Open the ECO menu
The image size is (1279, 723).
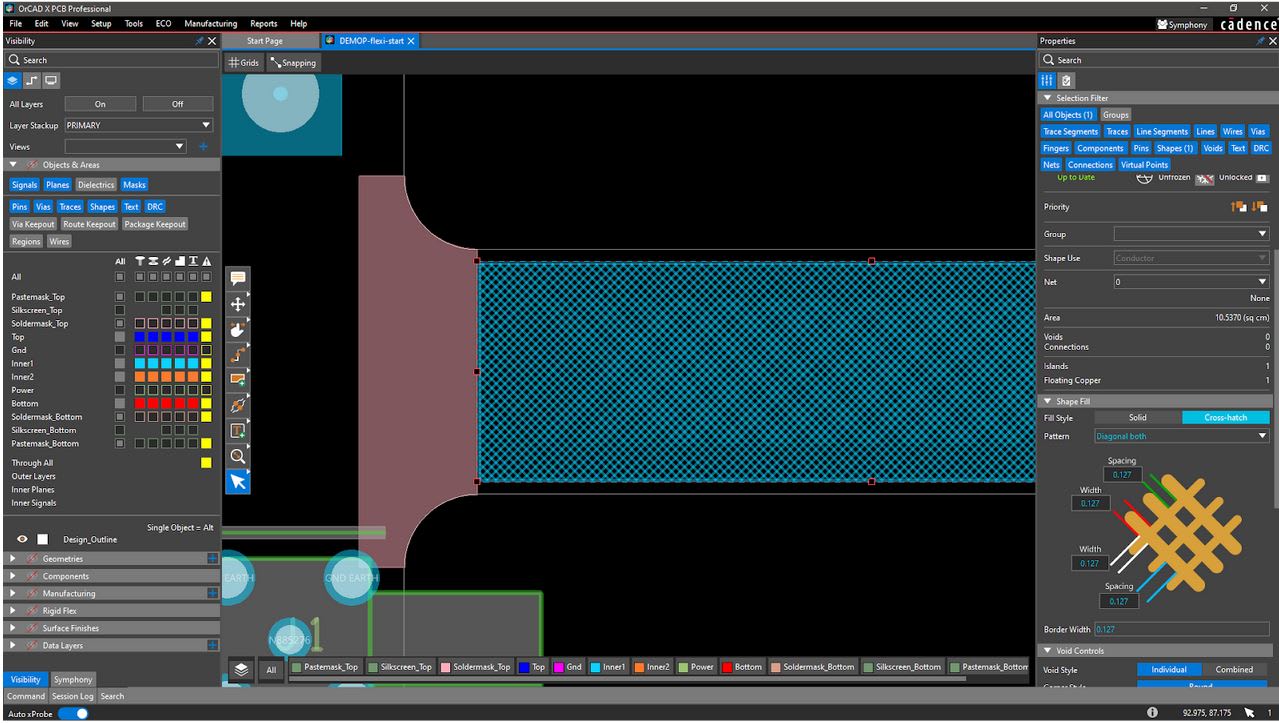coord(163,23)
